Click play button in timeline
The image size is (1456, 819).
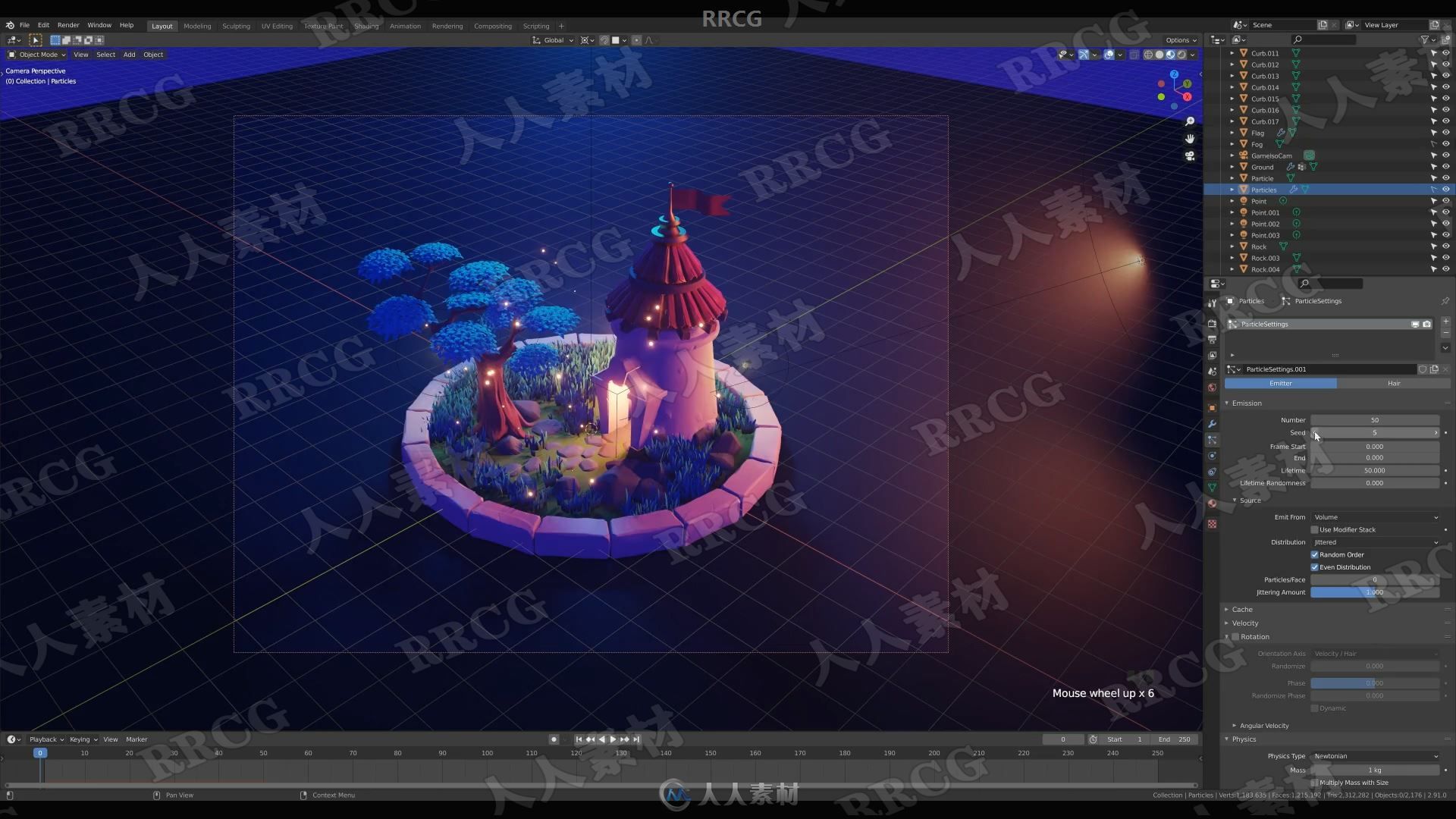coord(611,739)
